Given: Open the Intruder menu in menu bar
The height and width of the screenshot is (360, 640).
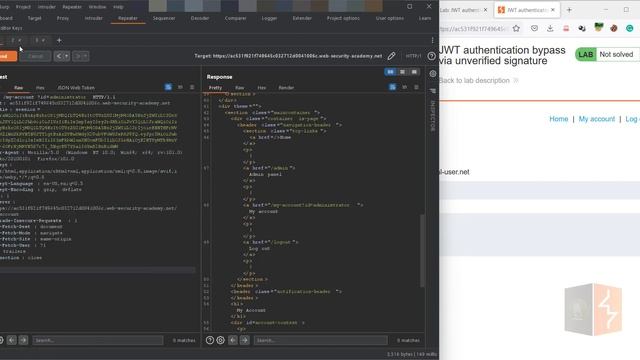Looking at the screenshot, I should [x=47, y=7].
